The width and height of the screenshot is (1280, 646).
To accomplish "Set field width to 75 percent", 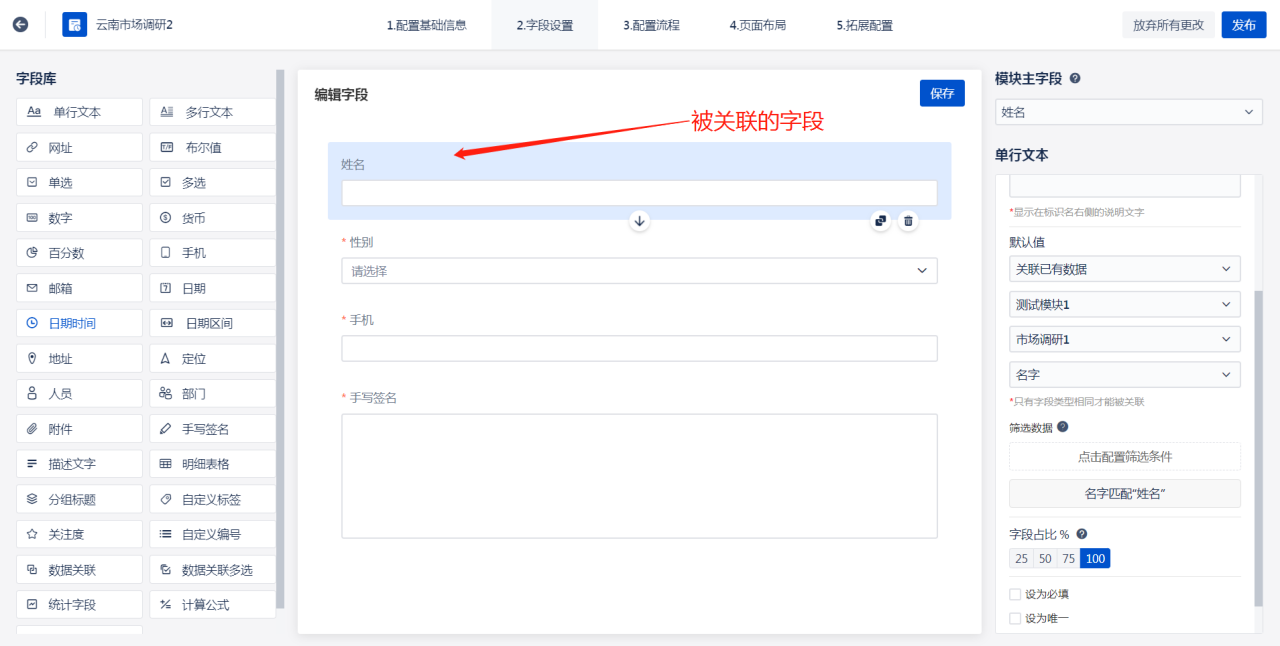I will tap(1069, 558).
